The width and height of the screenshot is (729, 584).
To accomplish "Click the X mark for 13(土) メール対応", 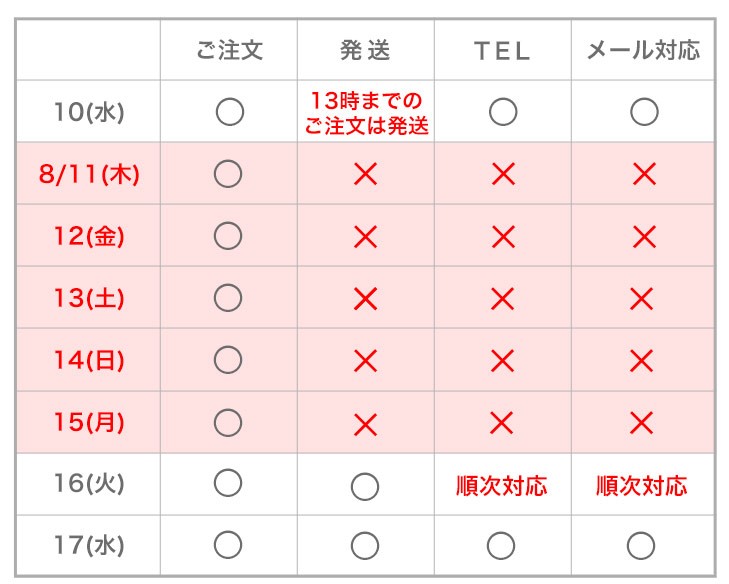I will pos(643,298).
